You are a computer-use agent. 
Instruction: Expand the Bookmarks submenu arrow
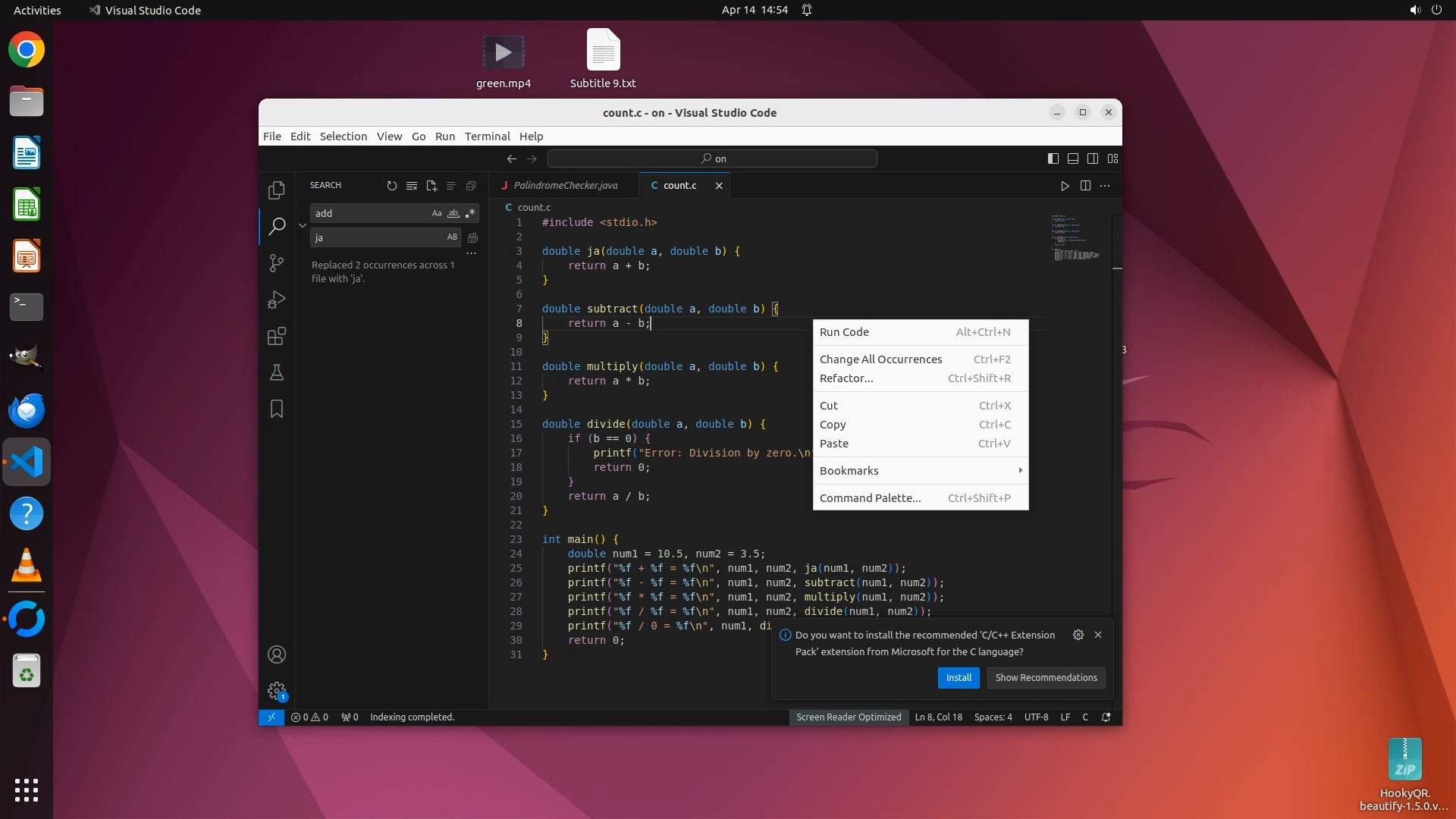tap(1020, 471)
